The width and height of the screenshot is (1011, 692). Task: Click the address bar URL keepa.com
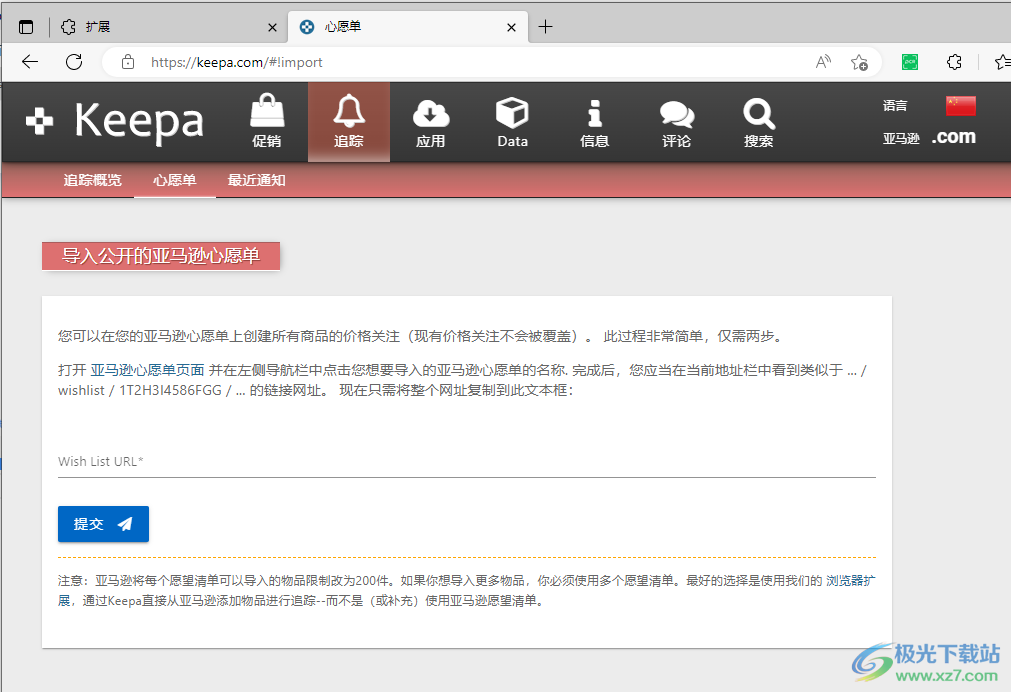(237, 62)
